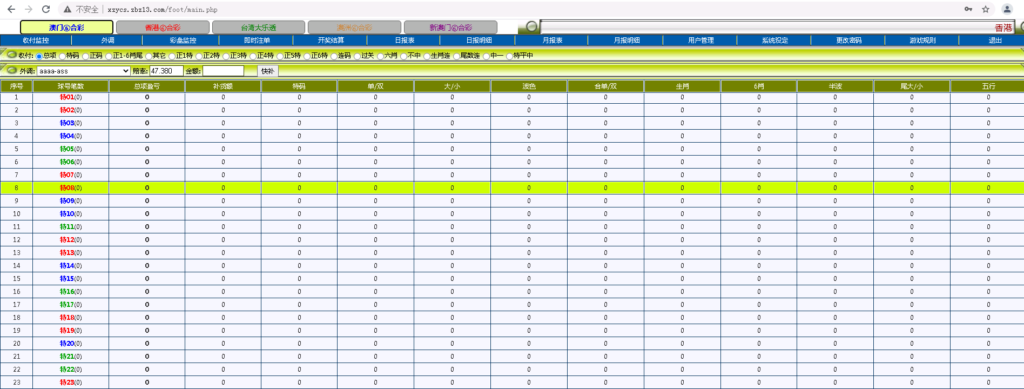
Task: Open the 外调 aaaa-ass dropdown
Action: [83, 70]
